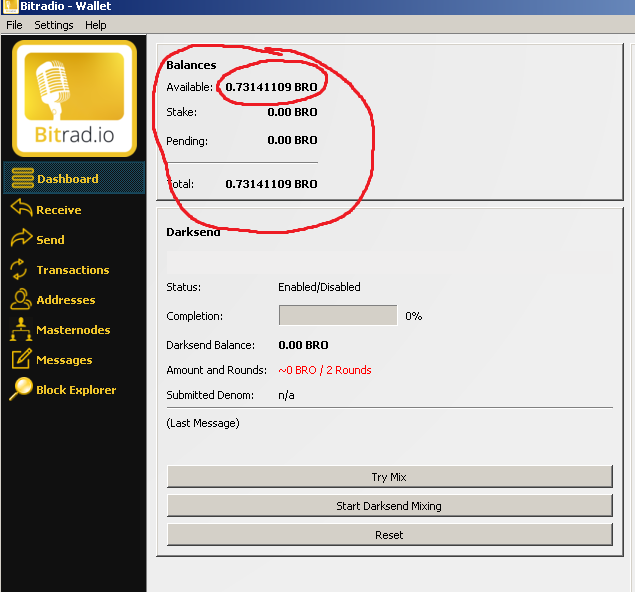The height and width of the screenshot is (592, 635).
Task: Click the Addresses people icon
Action: [x=21, y=299]
